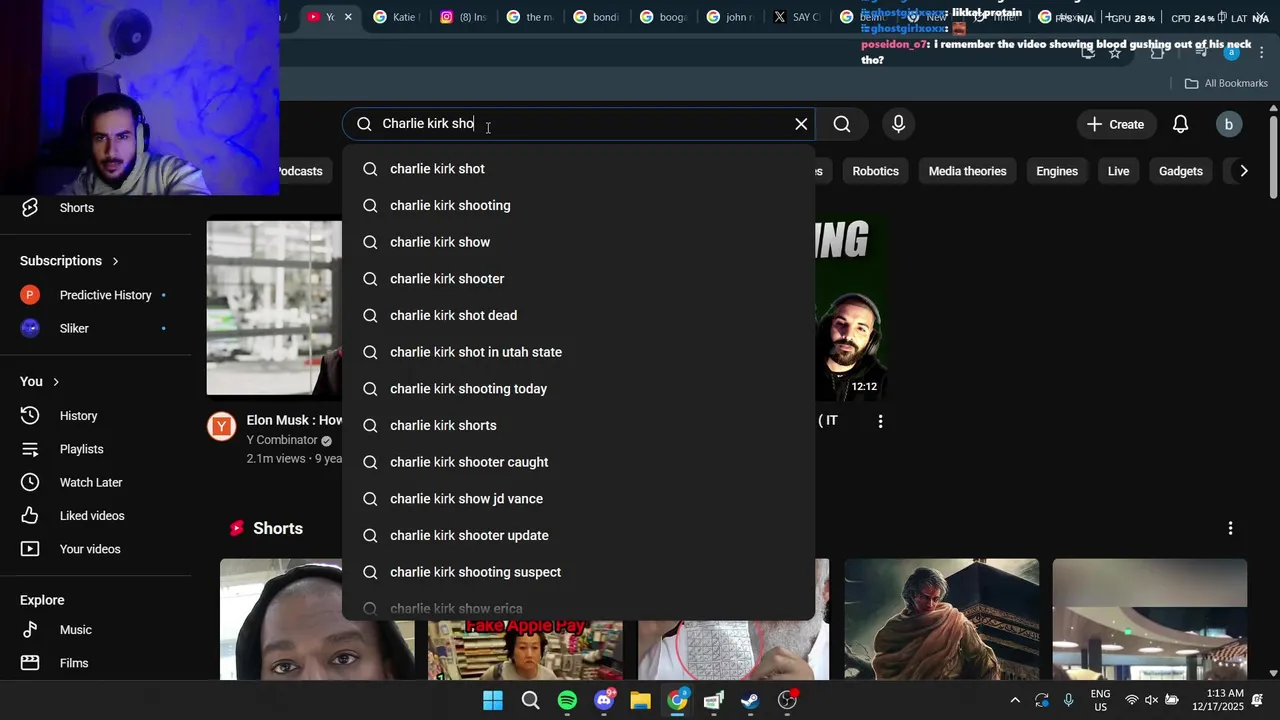Switch to the john browser tab
This screenshot has width=1280, height=720.
click(x=730, y=17)
